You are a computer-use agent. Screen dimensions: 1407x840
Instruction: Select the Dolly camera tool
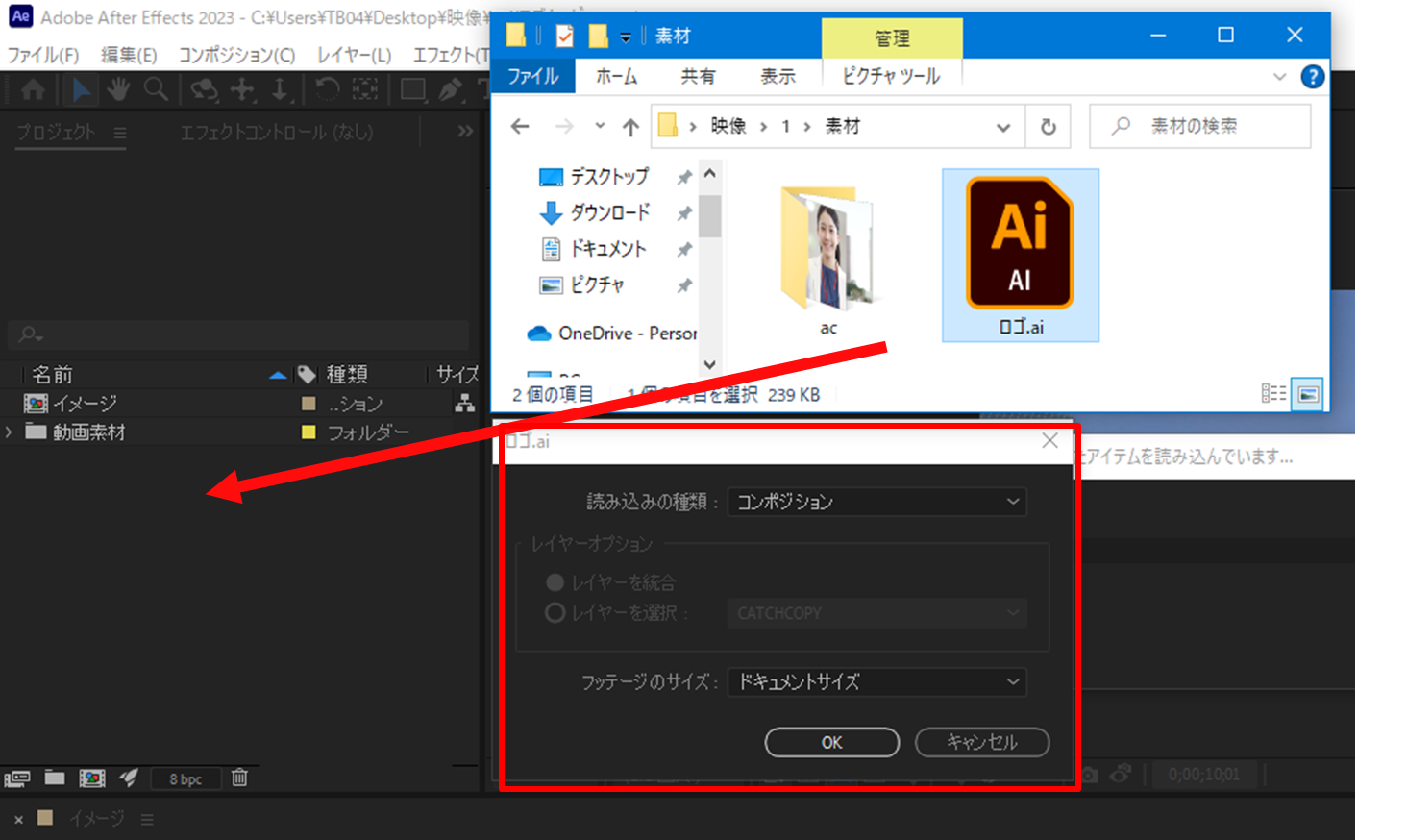[280, 90]
